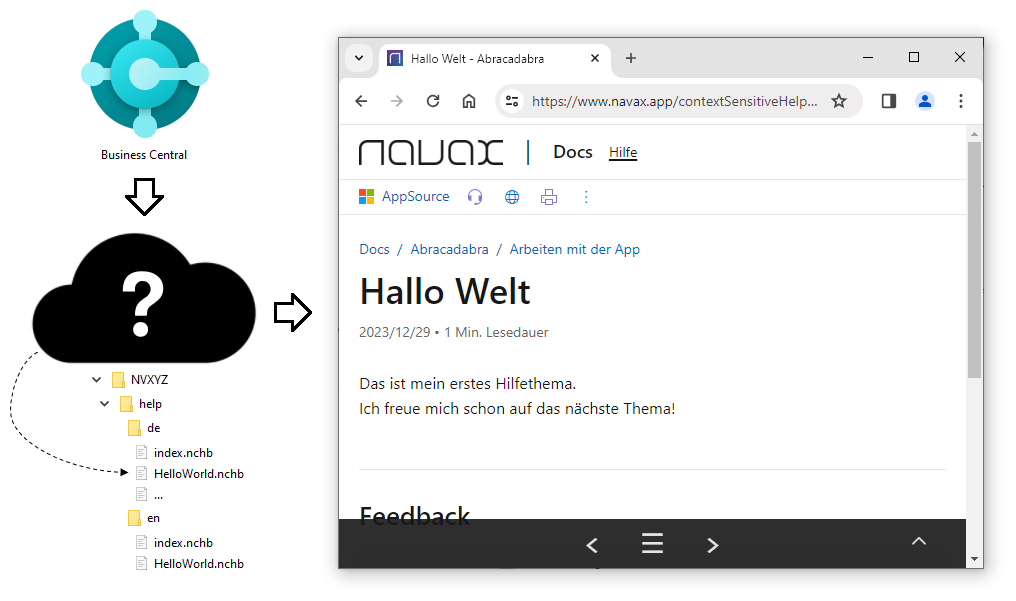1016x601 pixels.
Task: Click the support headset icon
Action: point(475,197)
